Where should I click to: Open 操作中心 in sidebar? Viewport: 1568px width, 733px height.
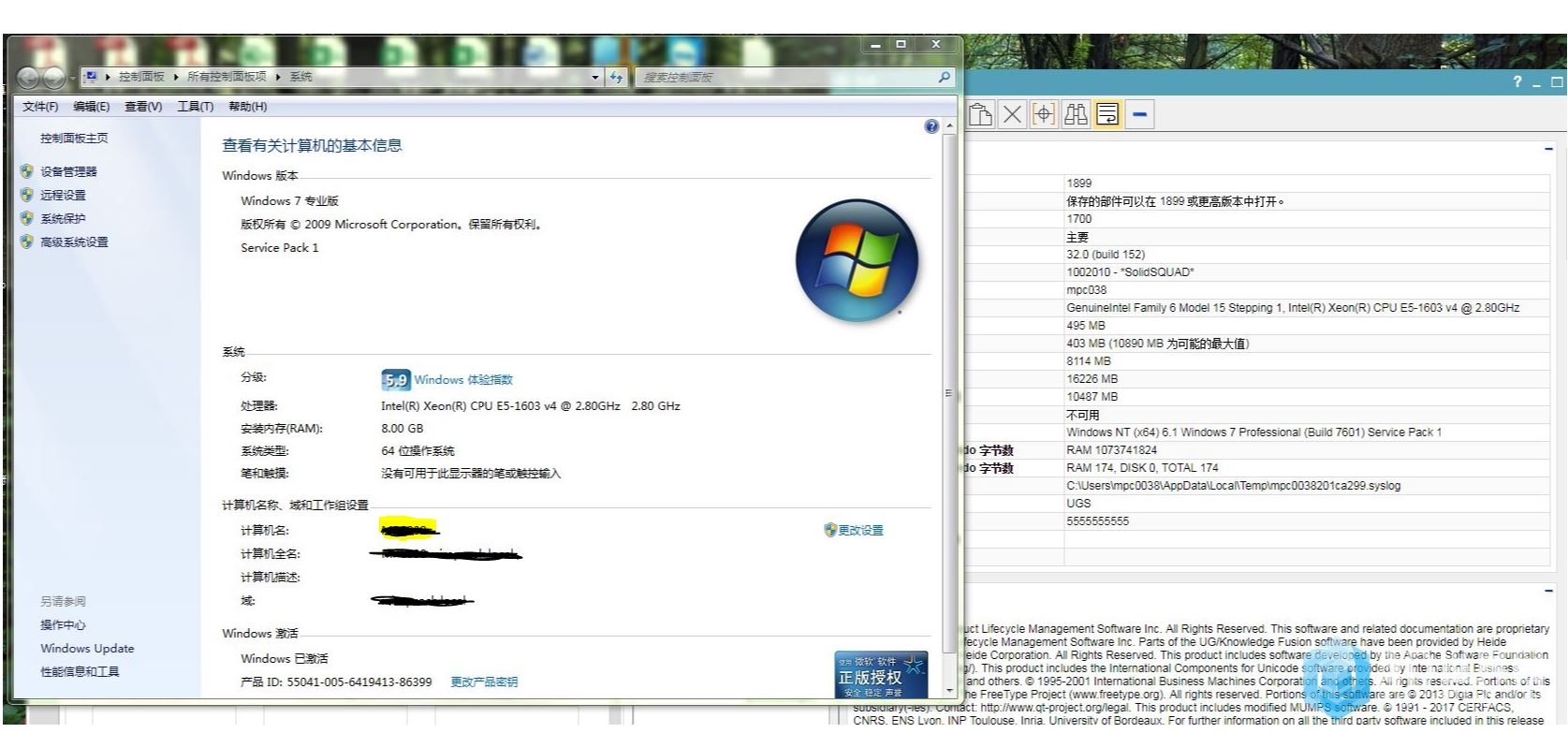coord(63,624)
